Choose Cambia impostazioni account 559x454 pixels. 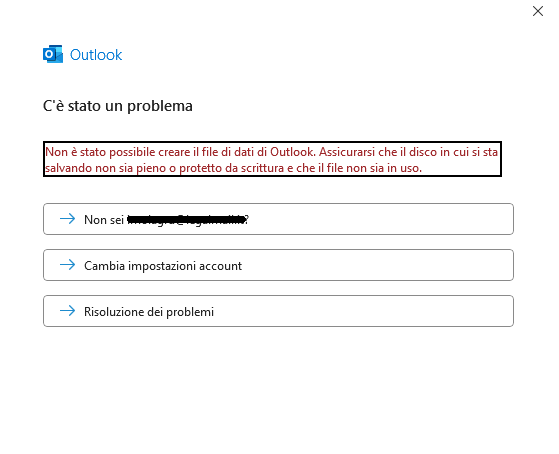point(278,265)
